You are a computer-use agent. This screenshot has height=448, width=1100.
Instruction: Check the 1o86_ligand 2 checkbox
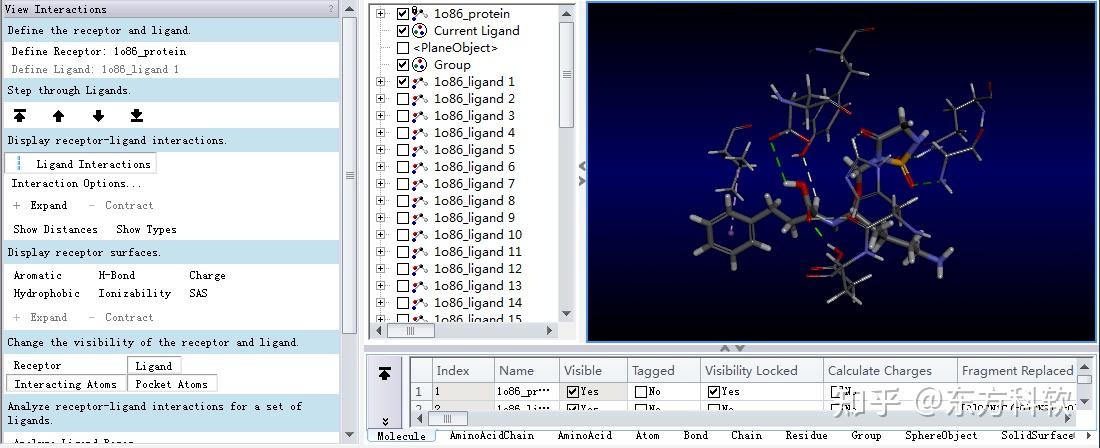[403, 99]
